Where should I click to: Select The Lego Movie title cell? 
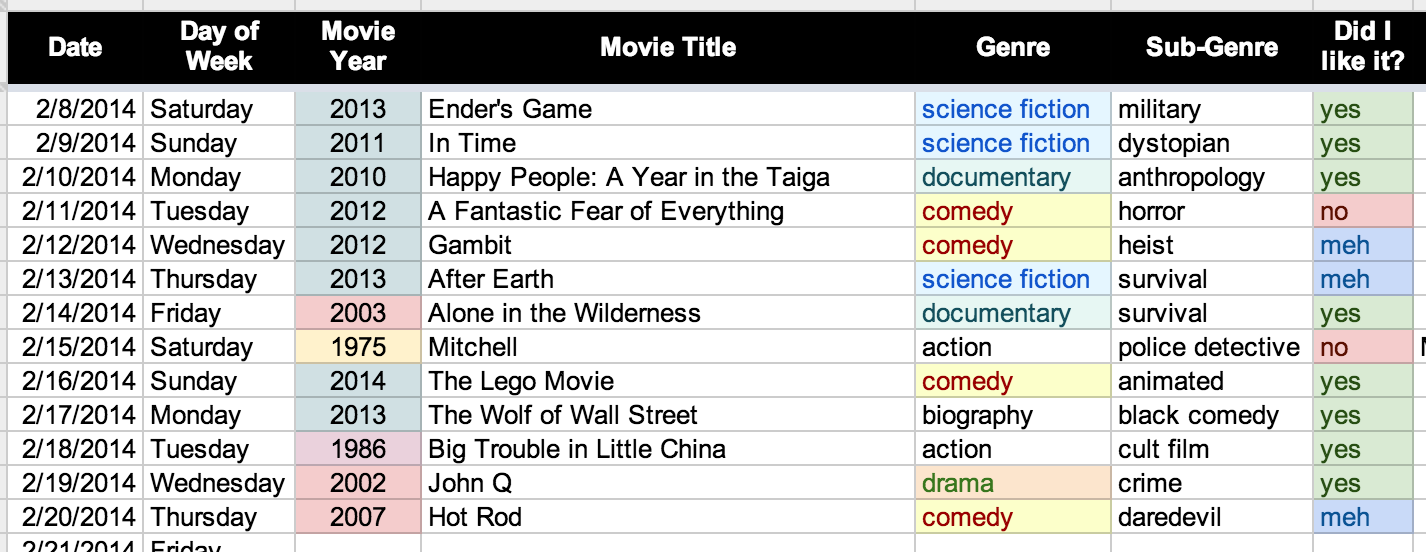click(x=667, y=381)
